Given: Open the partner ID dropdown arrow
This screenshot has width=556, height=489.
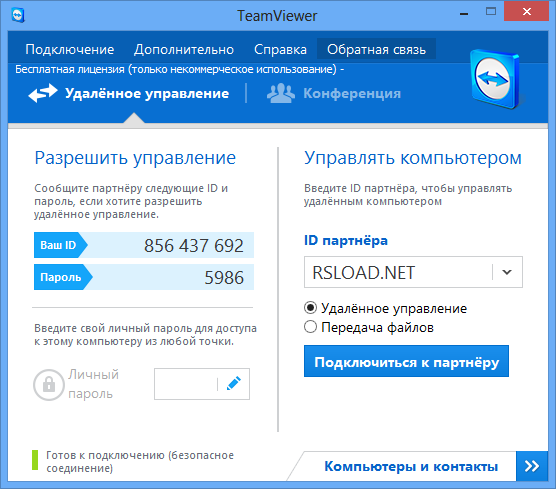Looking at the screenshot, I should pyautogui.click(x=507, y=272).
